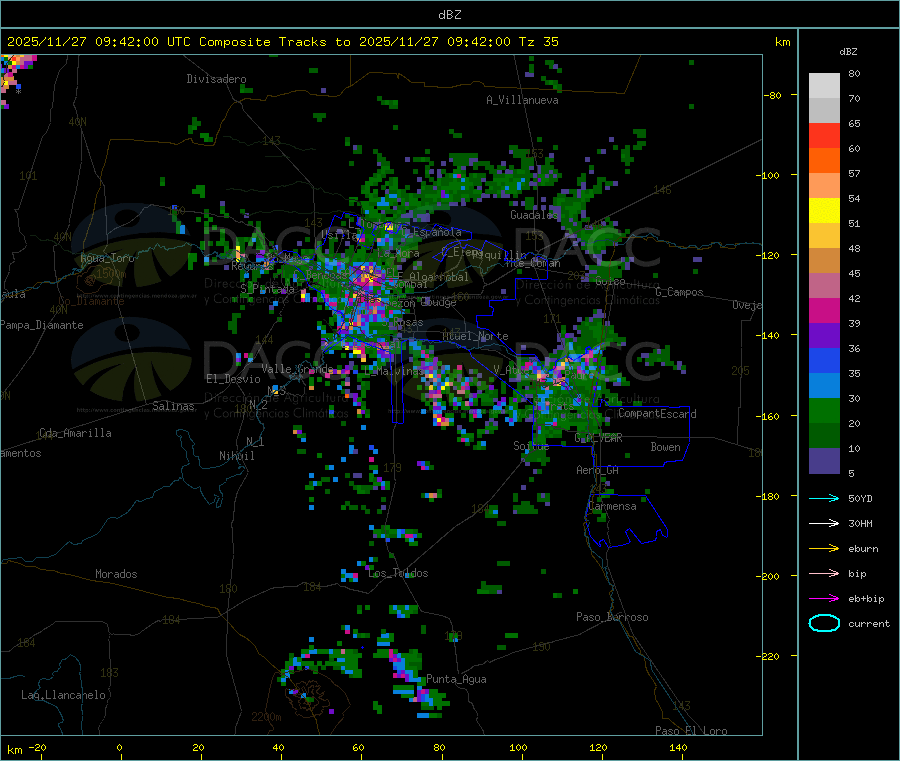900x761 pixels.
Task: Click the 5 dBZ slate purple swatch
Action: [824, 461]
